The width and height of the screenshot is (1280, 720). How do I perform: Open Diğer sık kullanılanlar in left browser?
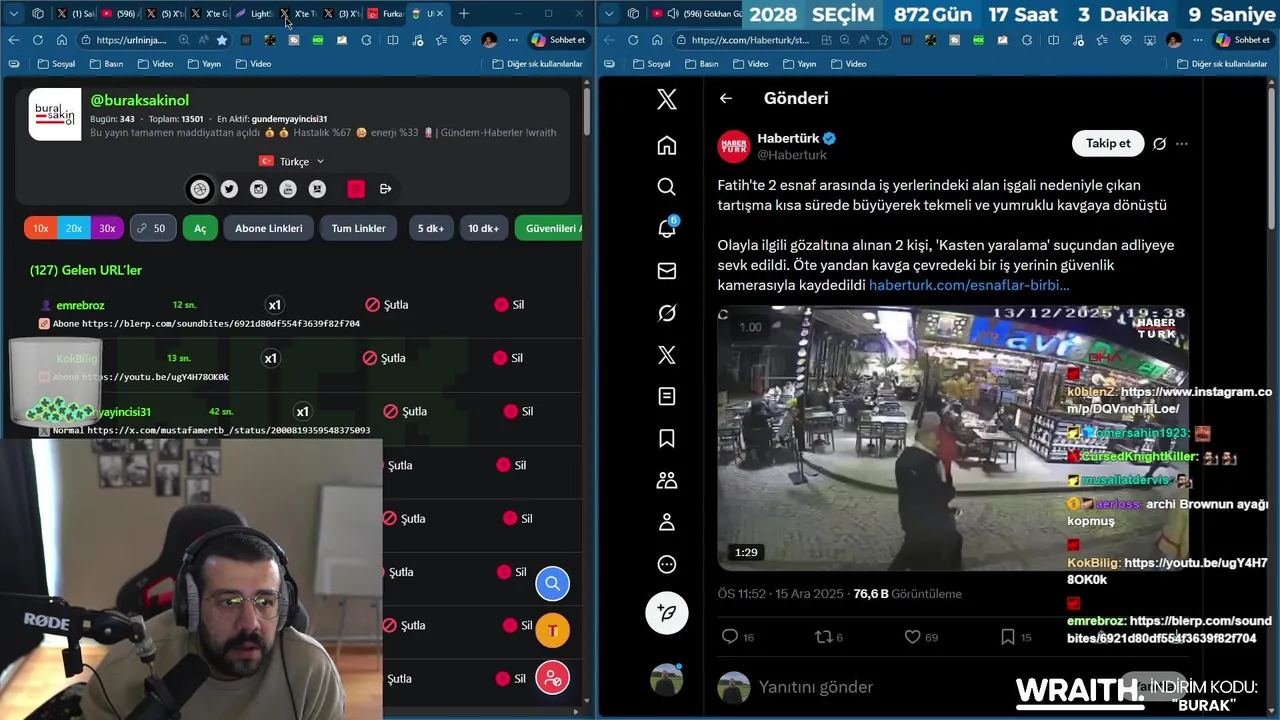tap(537, 63)
